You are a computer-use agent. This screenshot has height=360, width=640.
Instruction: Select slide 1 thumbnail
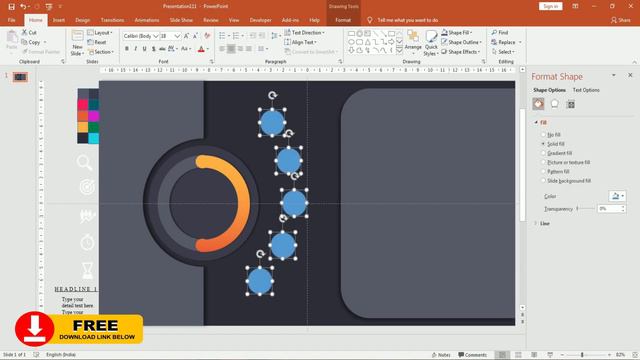(x=20, y=77)
